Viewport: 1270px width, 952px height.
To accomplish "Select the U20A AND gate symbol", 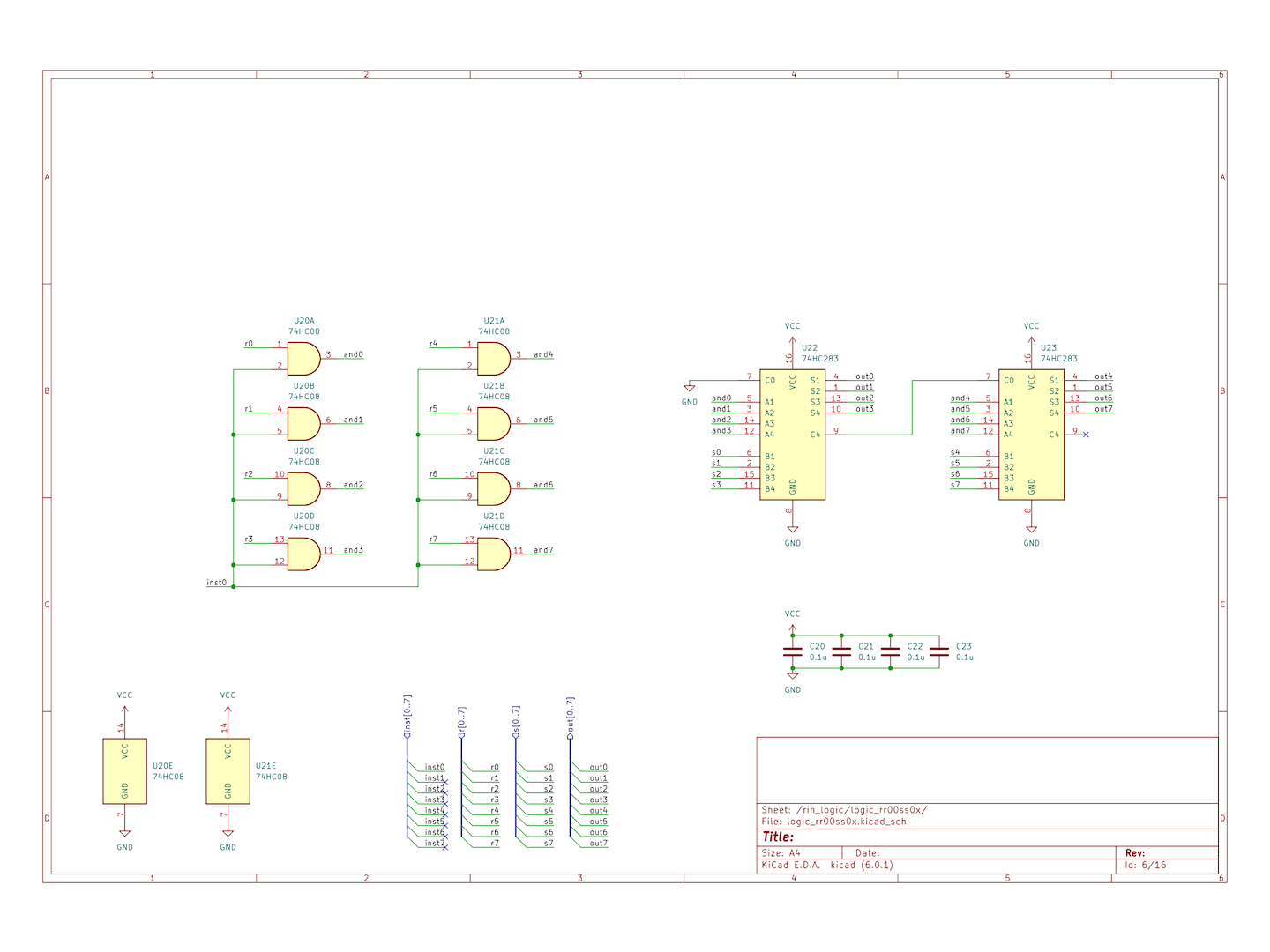I will point(303,359).
